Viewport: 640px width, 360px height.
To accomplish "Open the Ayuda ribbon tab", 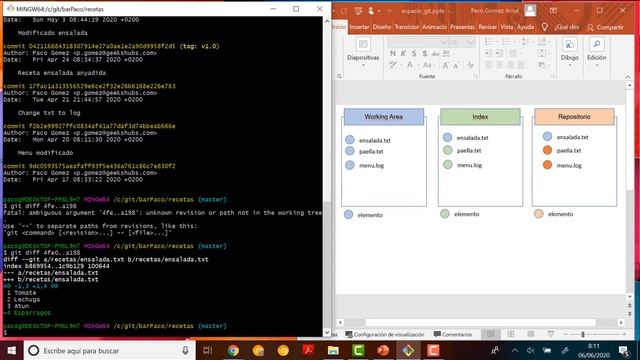I will coord(525,27).
